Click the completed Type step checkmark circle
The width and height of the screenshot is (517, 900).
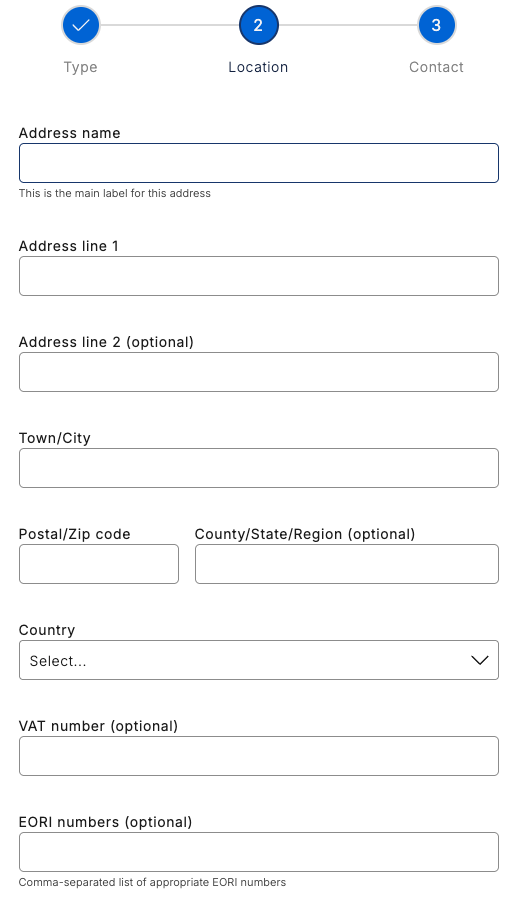[81, 25]
